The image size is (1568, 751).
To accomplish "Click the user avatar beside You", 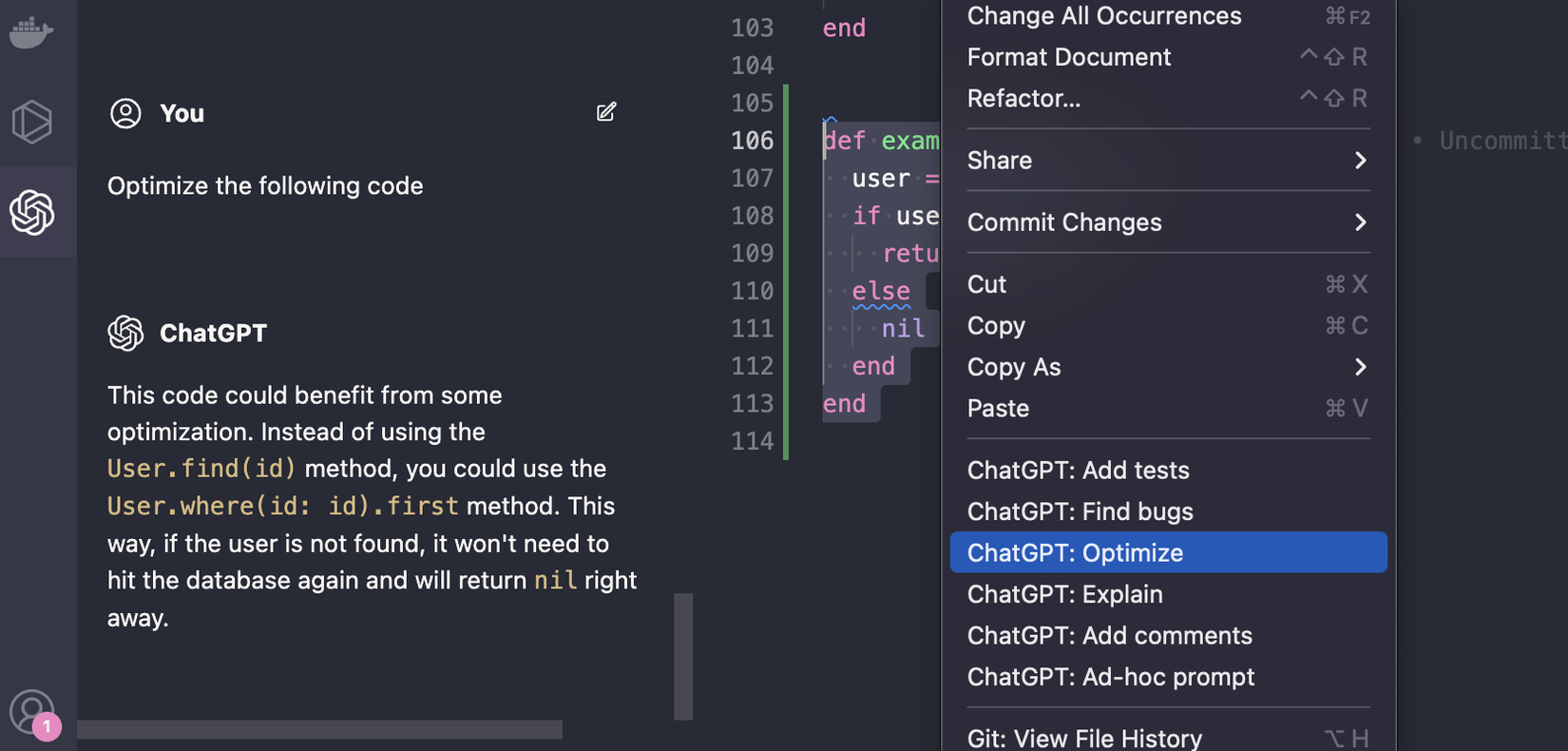I will (x=125, y=113).
